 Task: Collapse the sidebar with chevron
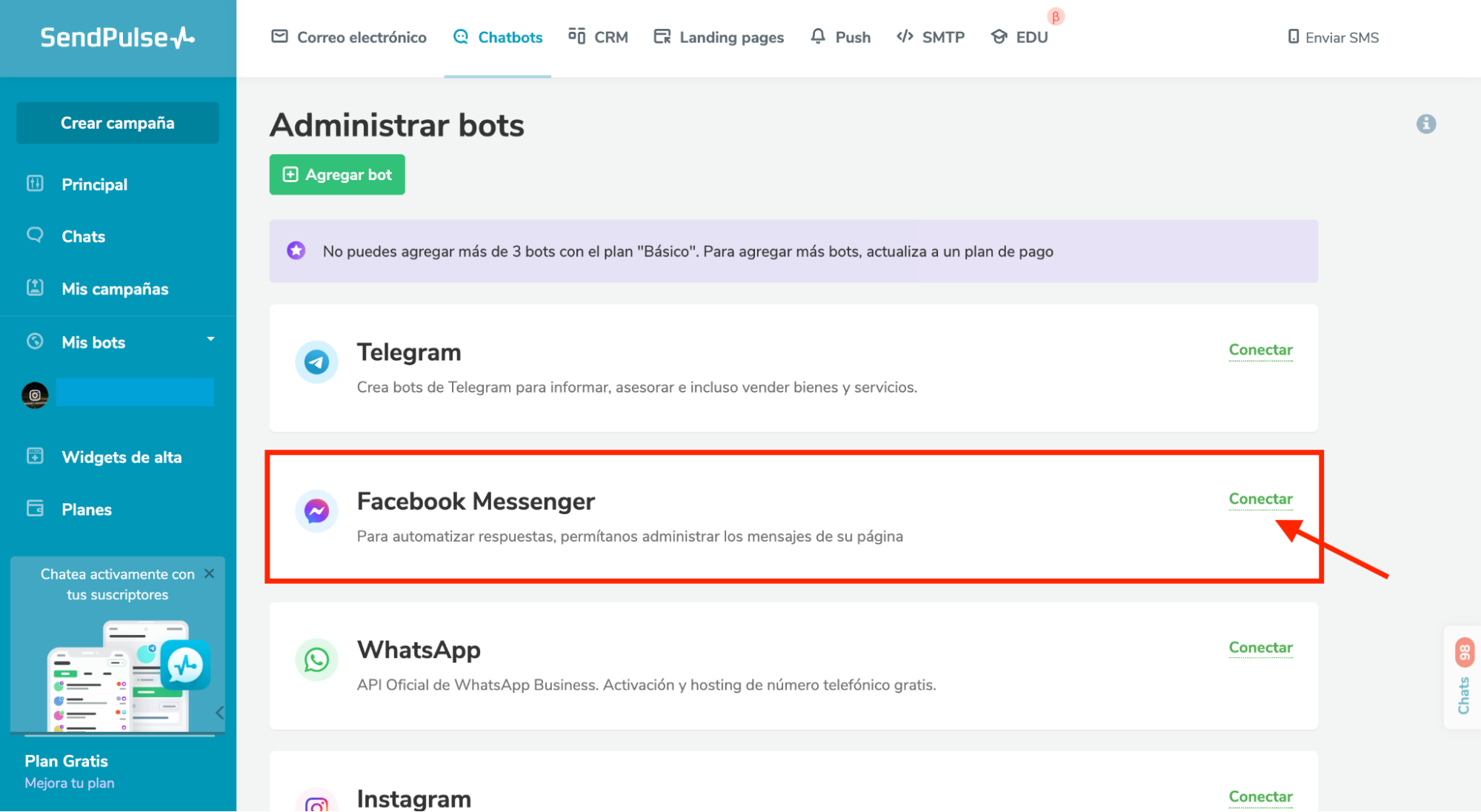click(219, 713)
